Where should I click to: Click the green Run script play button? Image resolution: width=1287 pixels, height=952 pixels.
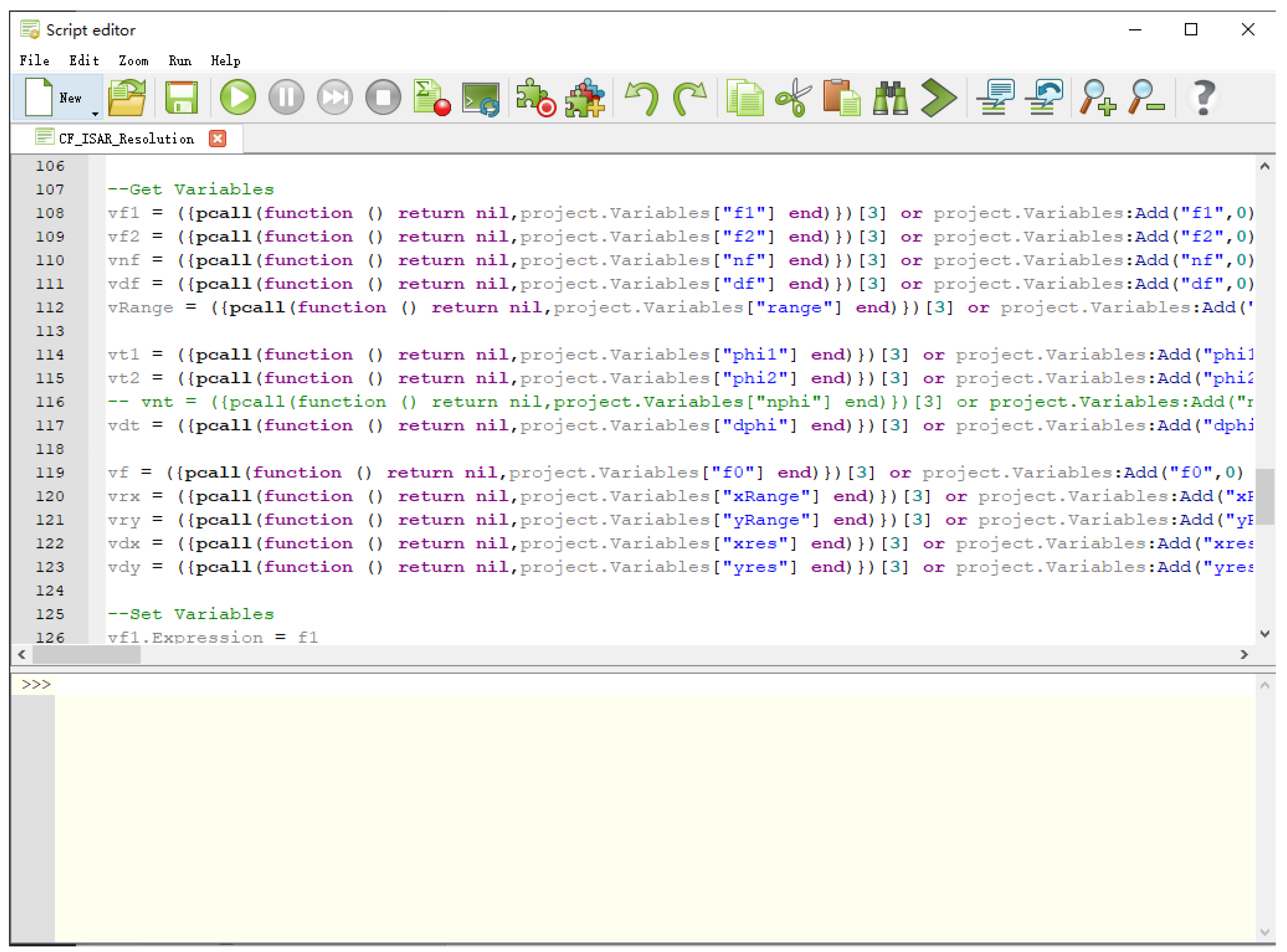tap(238, 97)
